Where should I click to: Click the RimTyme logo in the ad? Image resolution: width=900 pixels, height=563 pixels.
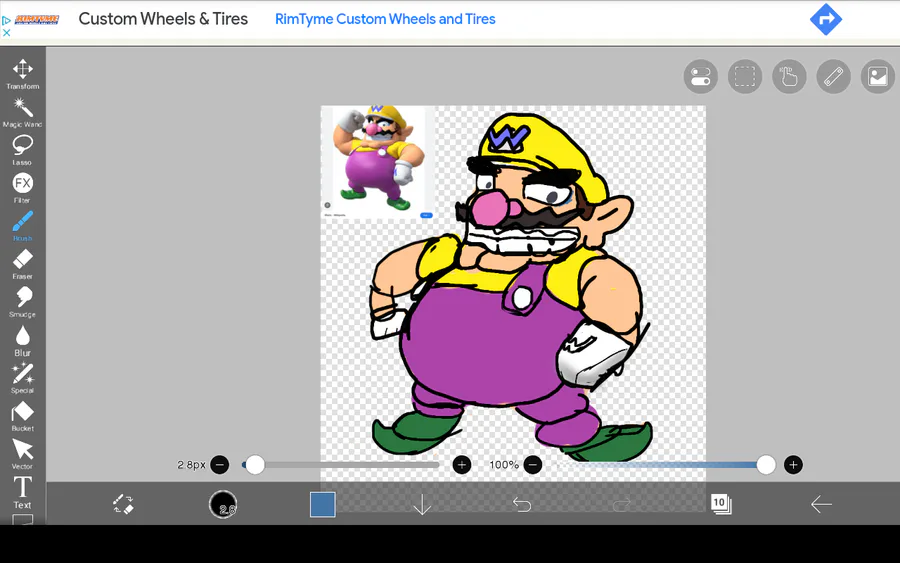37,20
